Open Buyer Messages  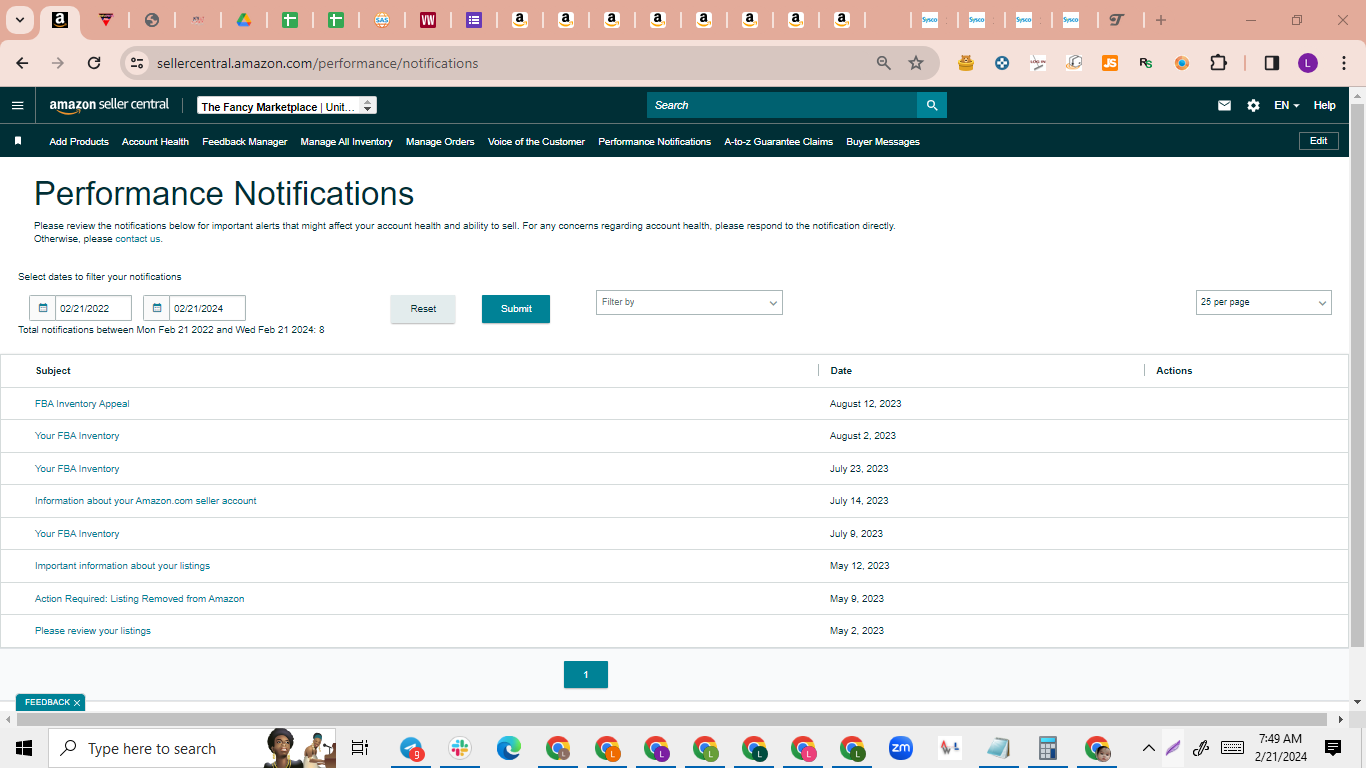pos(883,142)
